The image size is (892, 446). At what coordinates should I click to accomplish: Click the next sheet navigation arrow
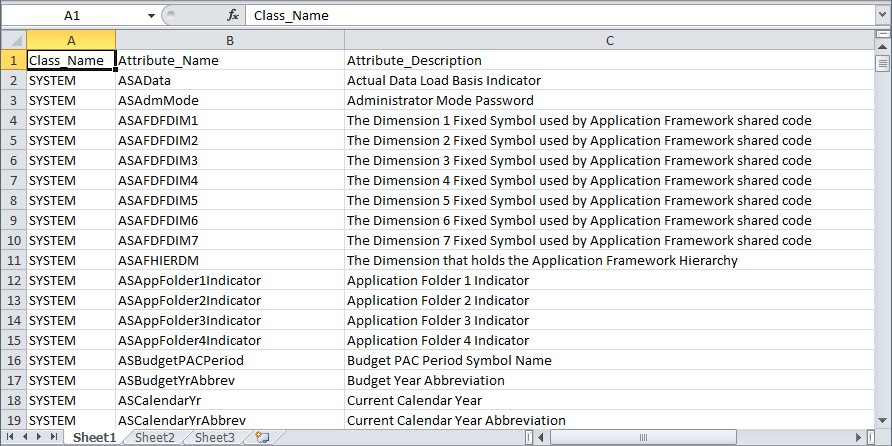pos(39,437)
